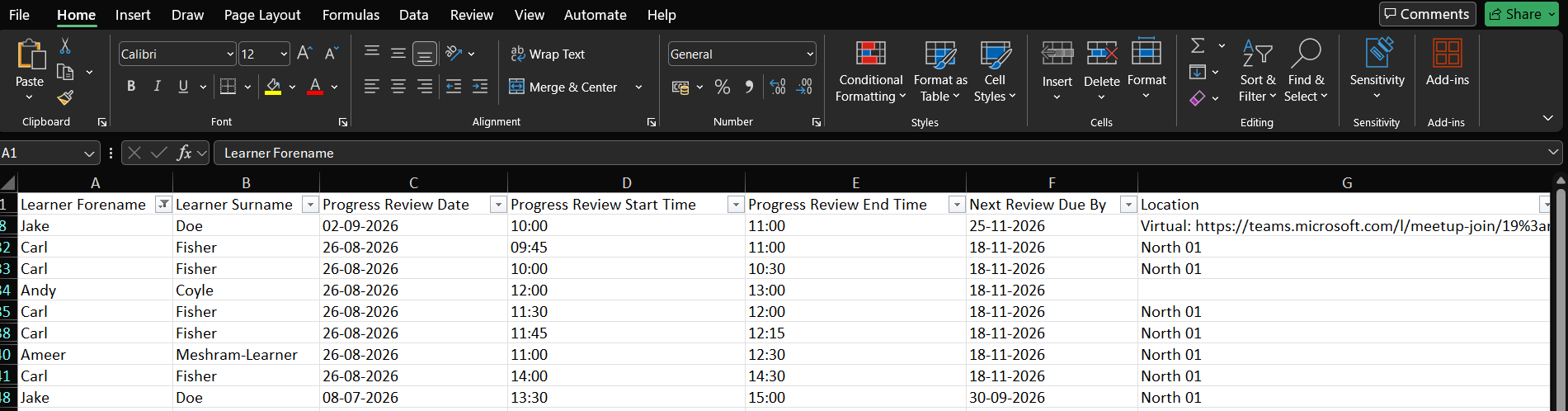
Task: Expand Merge & Center options arrow
Action: tap(638, 87)
